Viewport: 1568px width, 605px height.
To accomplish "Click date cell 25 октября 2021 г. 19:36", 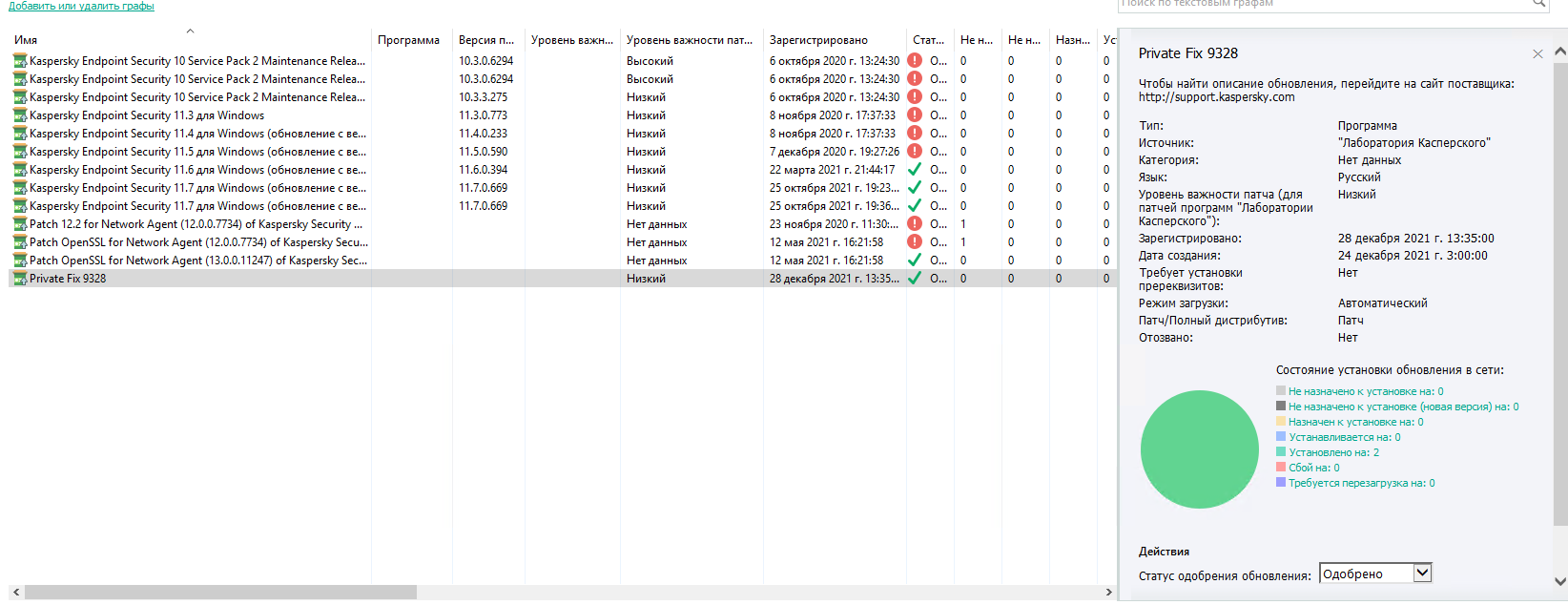I will (x=835, y=206).
